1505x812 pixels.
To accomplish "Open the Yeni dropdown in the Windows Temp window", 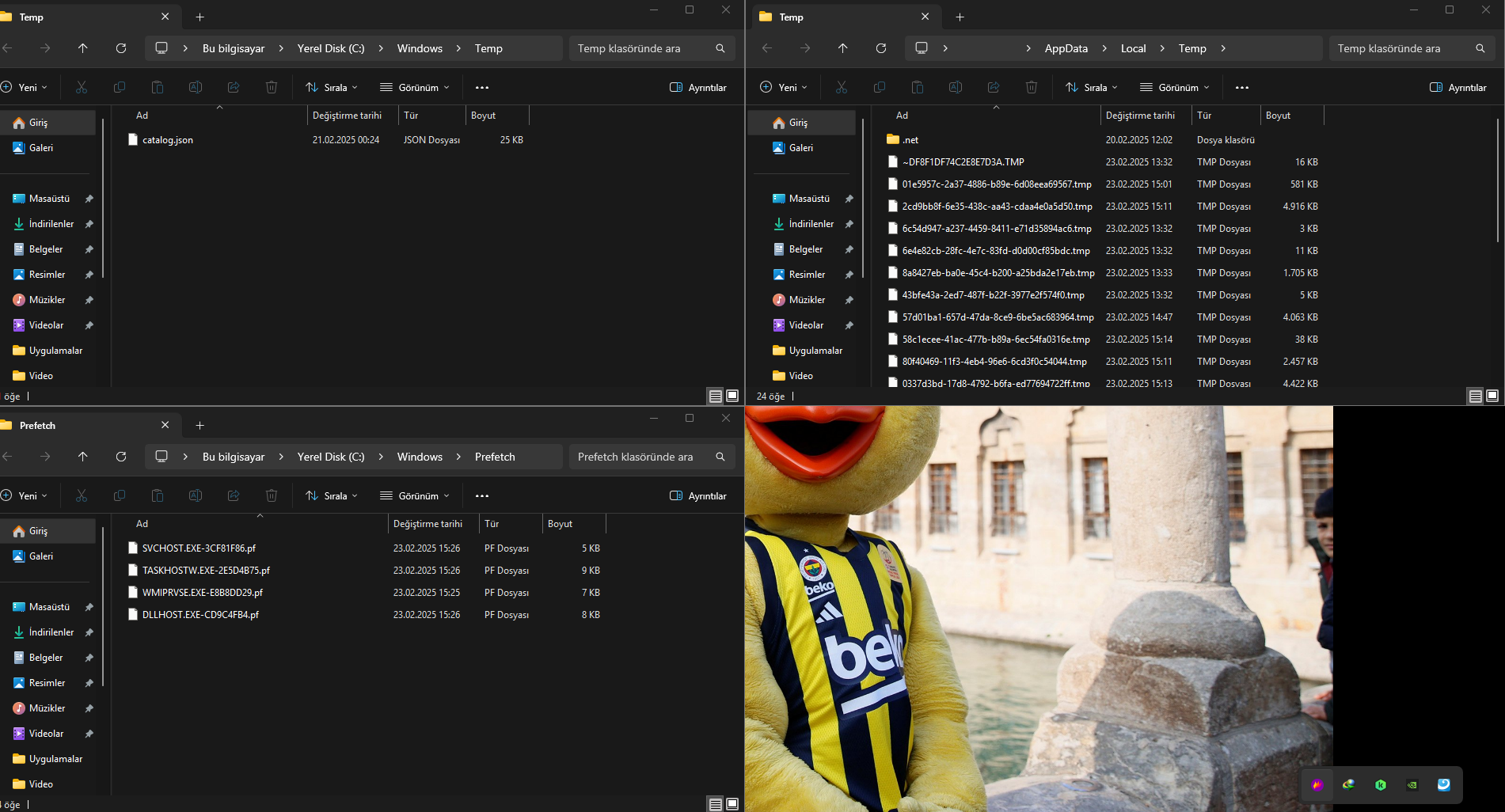I will (x=25, y=88).
